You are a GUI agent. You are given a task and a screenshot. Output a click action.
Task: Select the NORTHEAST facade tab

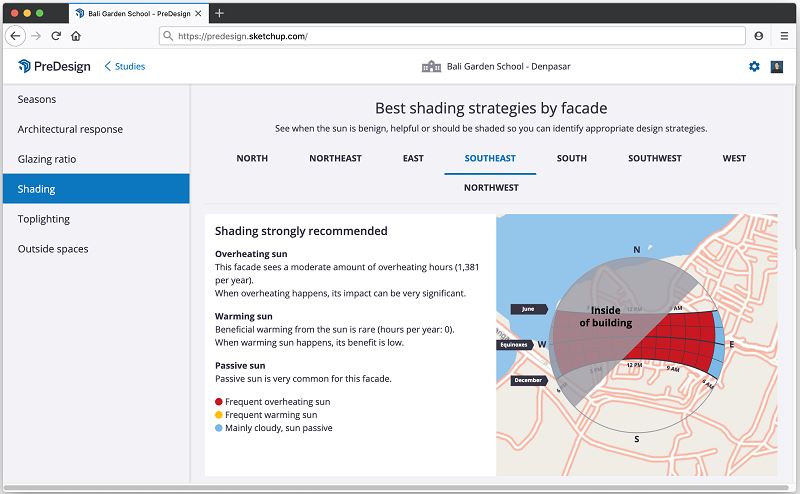click(335, 158)
